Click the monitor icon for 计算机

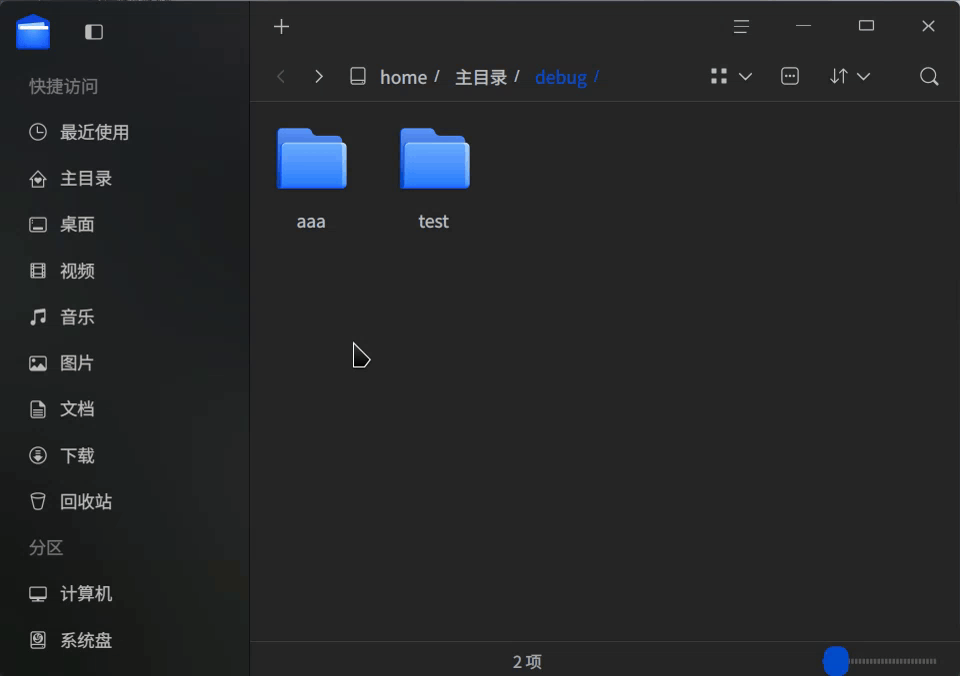(38, 594)
